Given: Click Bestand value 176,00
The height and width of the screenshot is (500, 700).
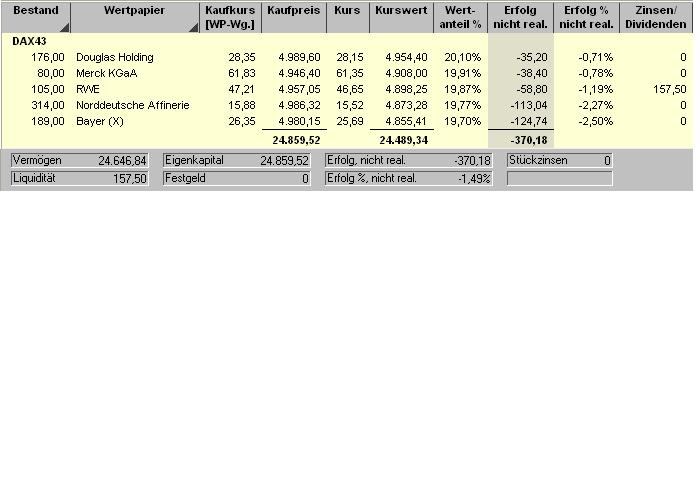Looking at the screenshot, I should click(x=48, y=57).
